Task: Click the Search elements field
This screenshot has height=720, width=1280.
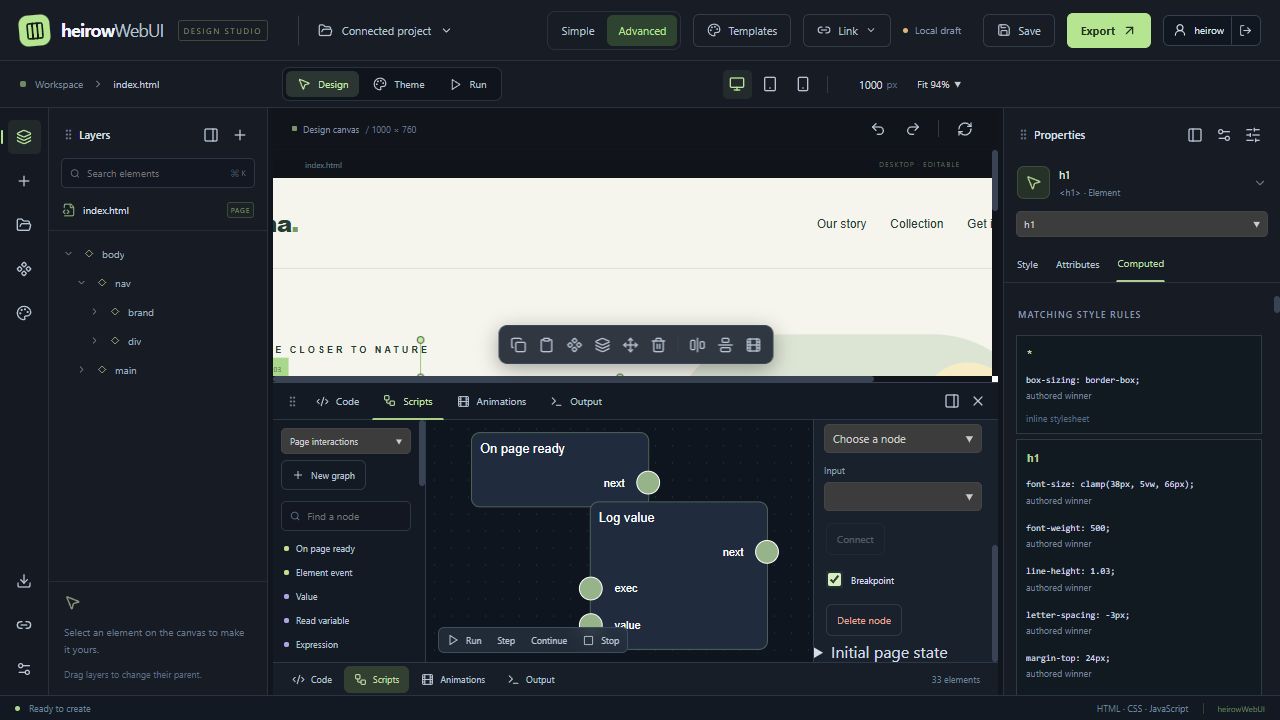Action: click(x=158, y=173)
